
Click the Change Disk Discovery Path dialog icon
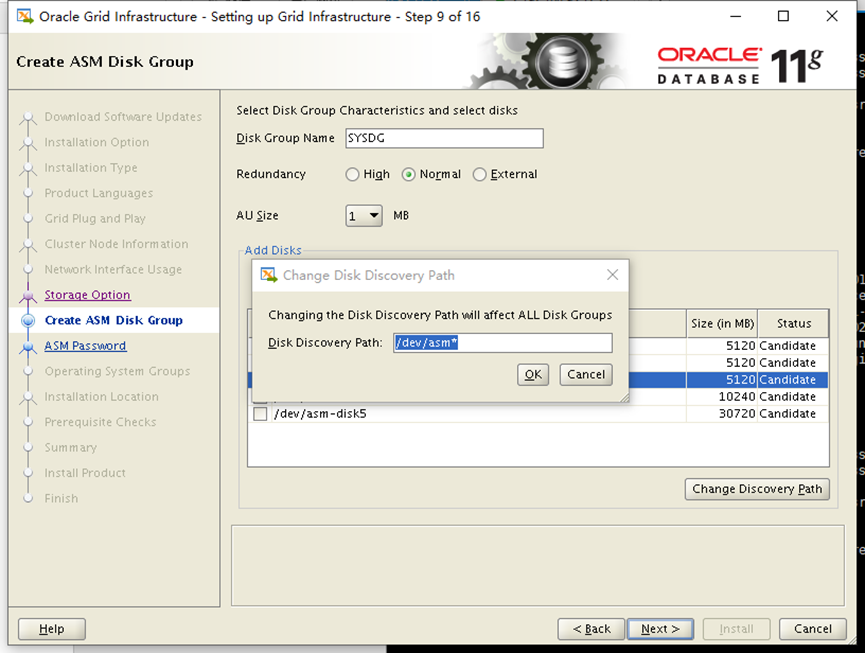(x=269, y=275)
